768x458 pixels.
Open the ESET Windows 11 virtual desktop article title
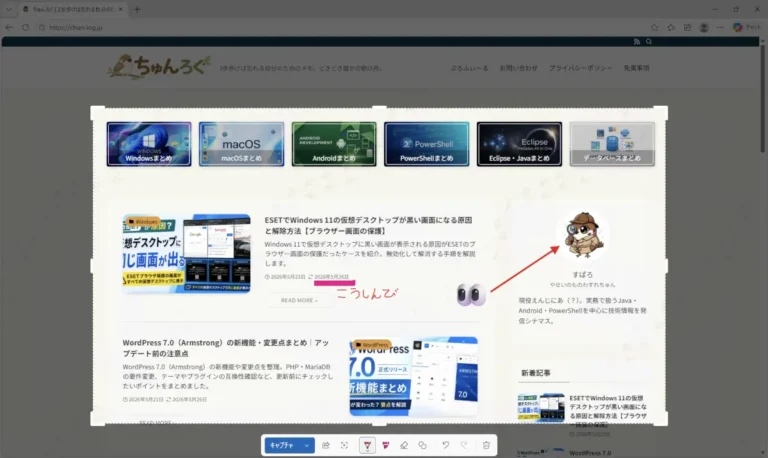tap(368, 225)
